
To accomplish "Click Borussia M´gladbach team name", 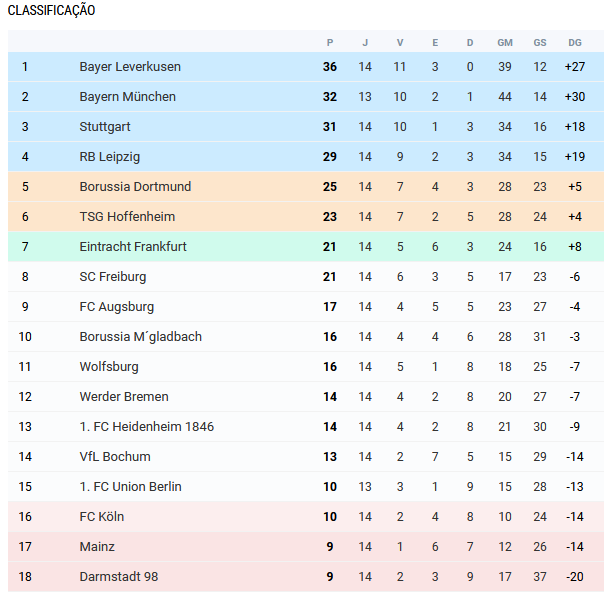I will [141, 337].
